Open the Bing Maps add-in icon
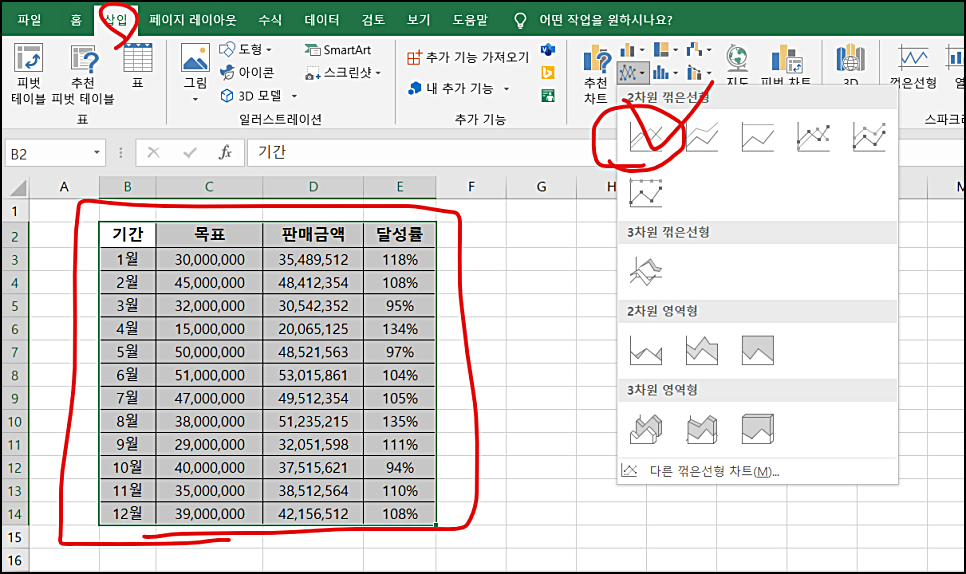This screenshot has width=966, height=574. 548,73
